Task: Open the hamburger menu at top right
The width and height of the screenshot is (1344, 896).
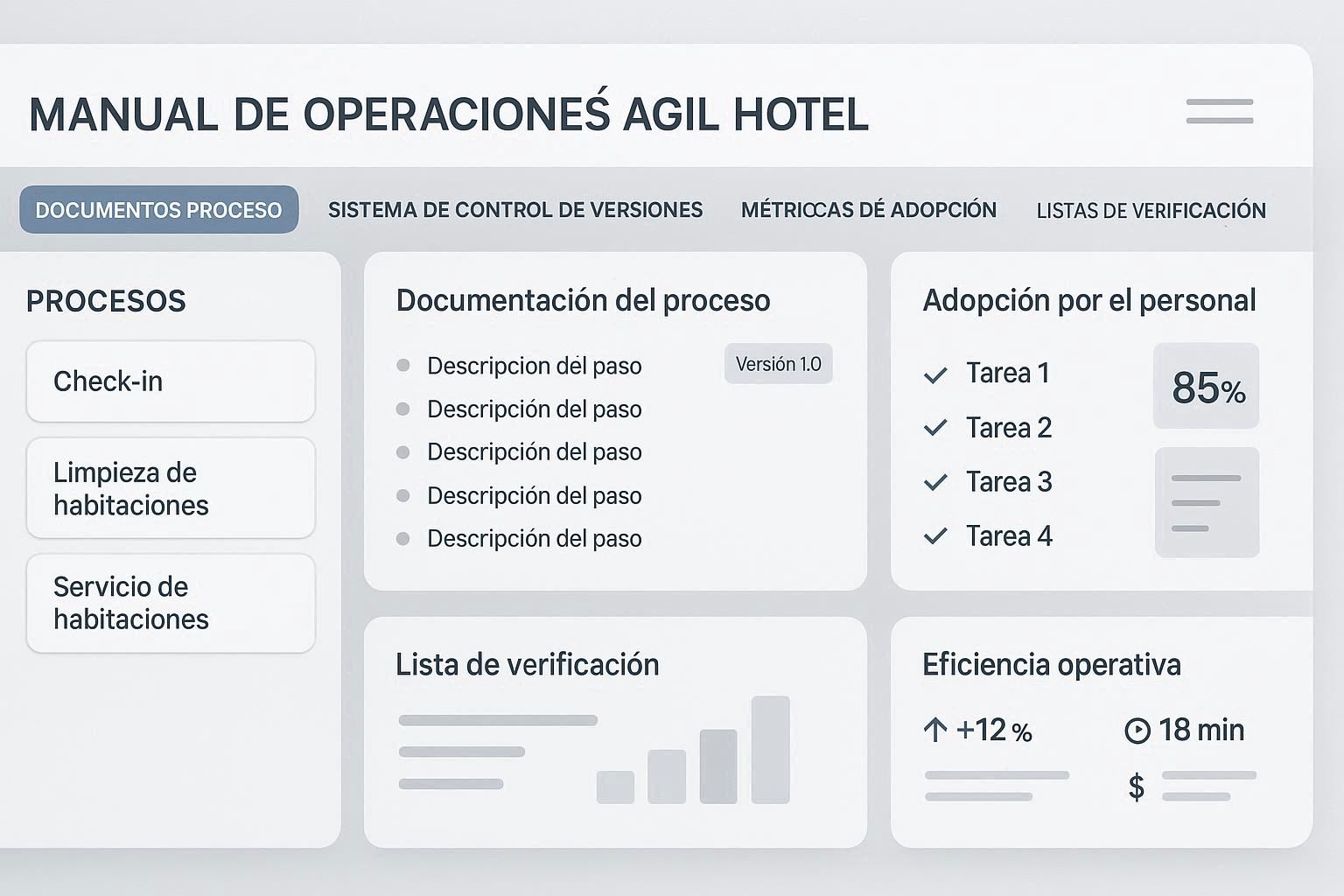Action: (1220, 110)
